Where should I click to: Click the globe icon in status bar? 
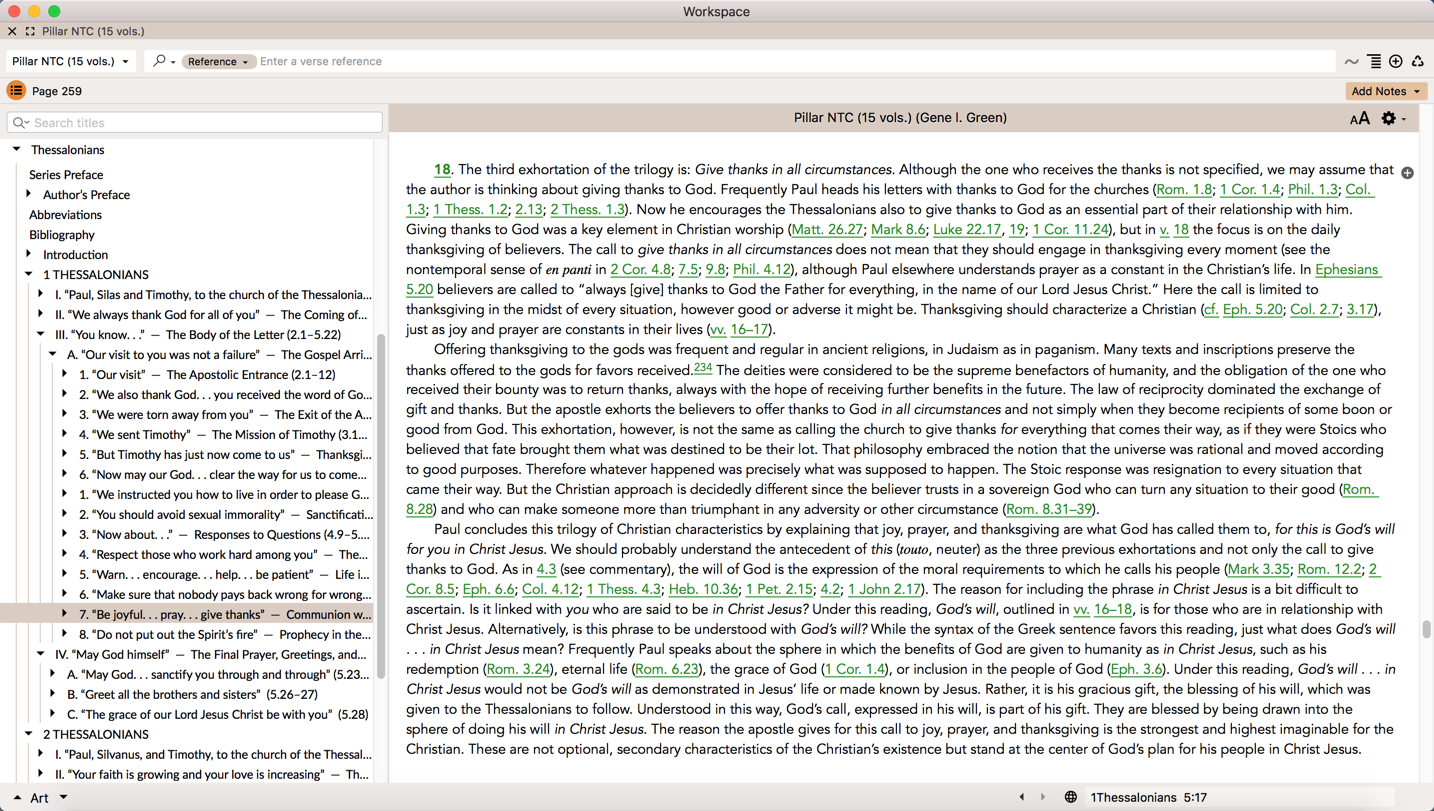tap(1070, 797)
